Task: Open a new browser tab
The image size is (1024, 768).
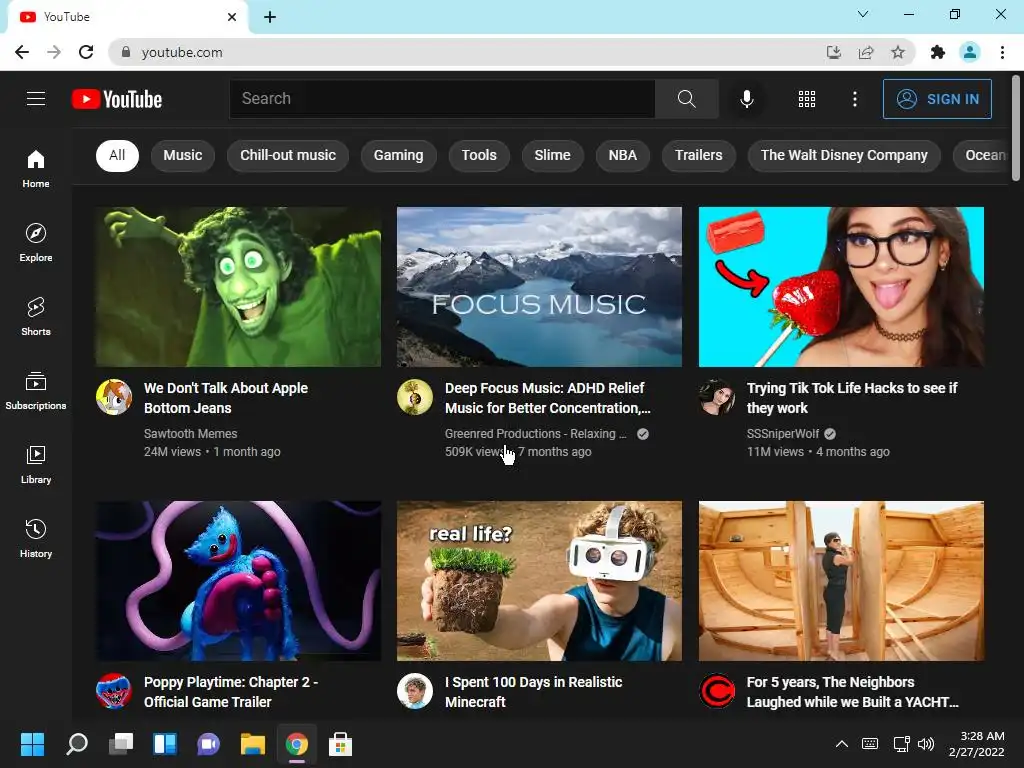Action: coord(270,17)
